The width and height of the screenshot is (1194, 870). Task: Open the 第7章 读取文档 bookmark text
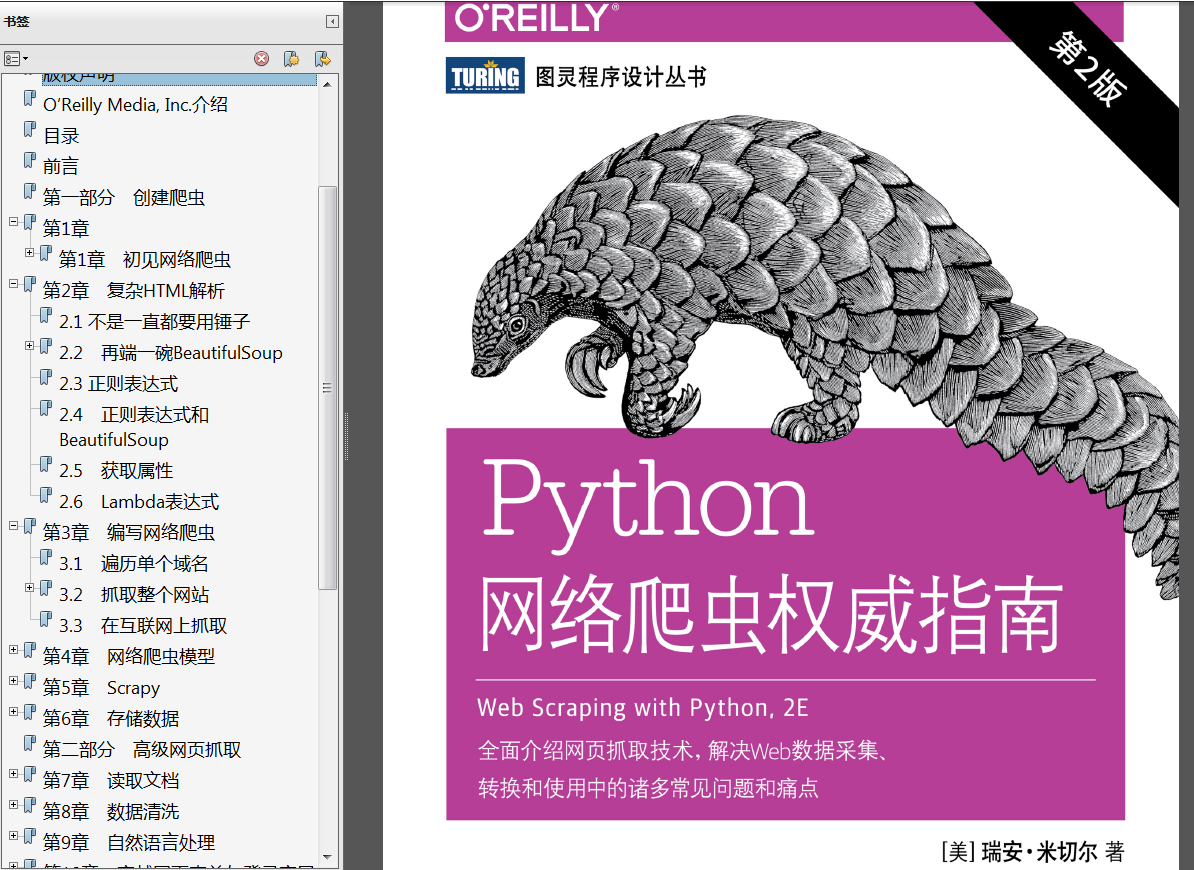(x=111, y=781)
